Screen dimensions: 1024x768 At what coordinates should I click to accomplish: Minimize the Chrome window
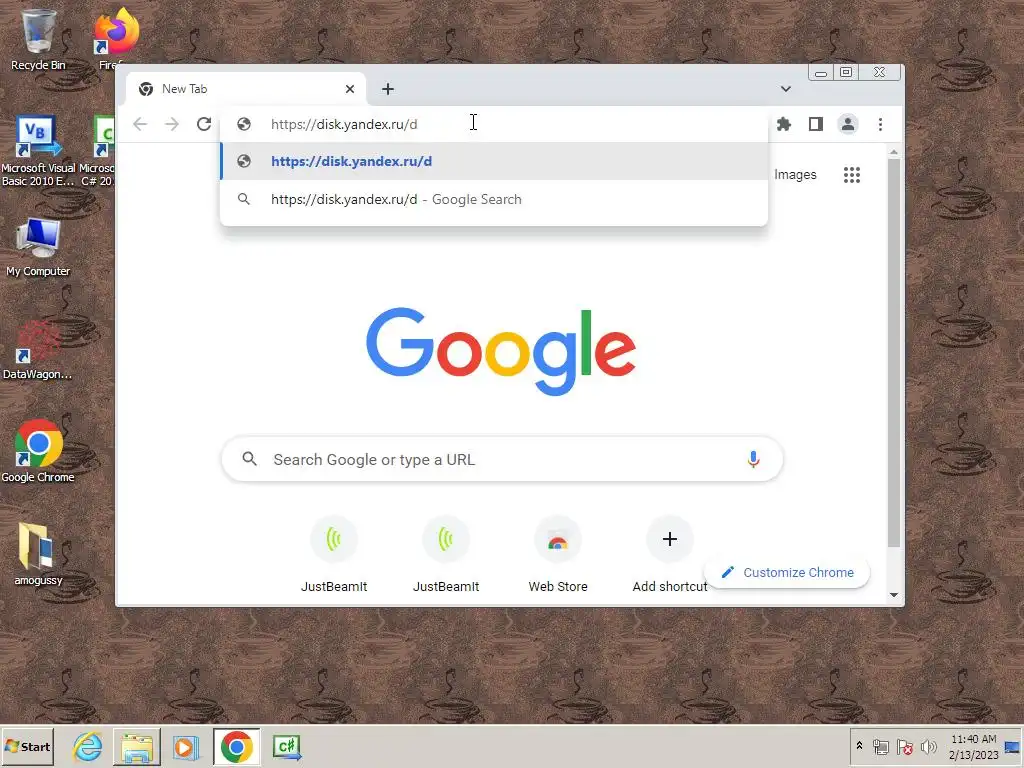click(821, 72)
